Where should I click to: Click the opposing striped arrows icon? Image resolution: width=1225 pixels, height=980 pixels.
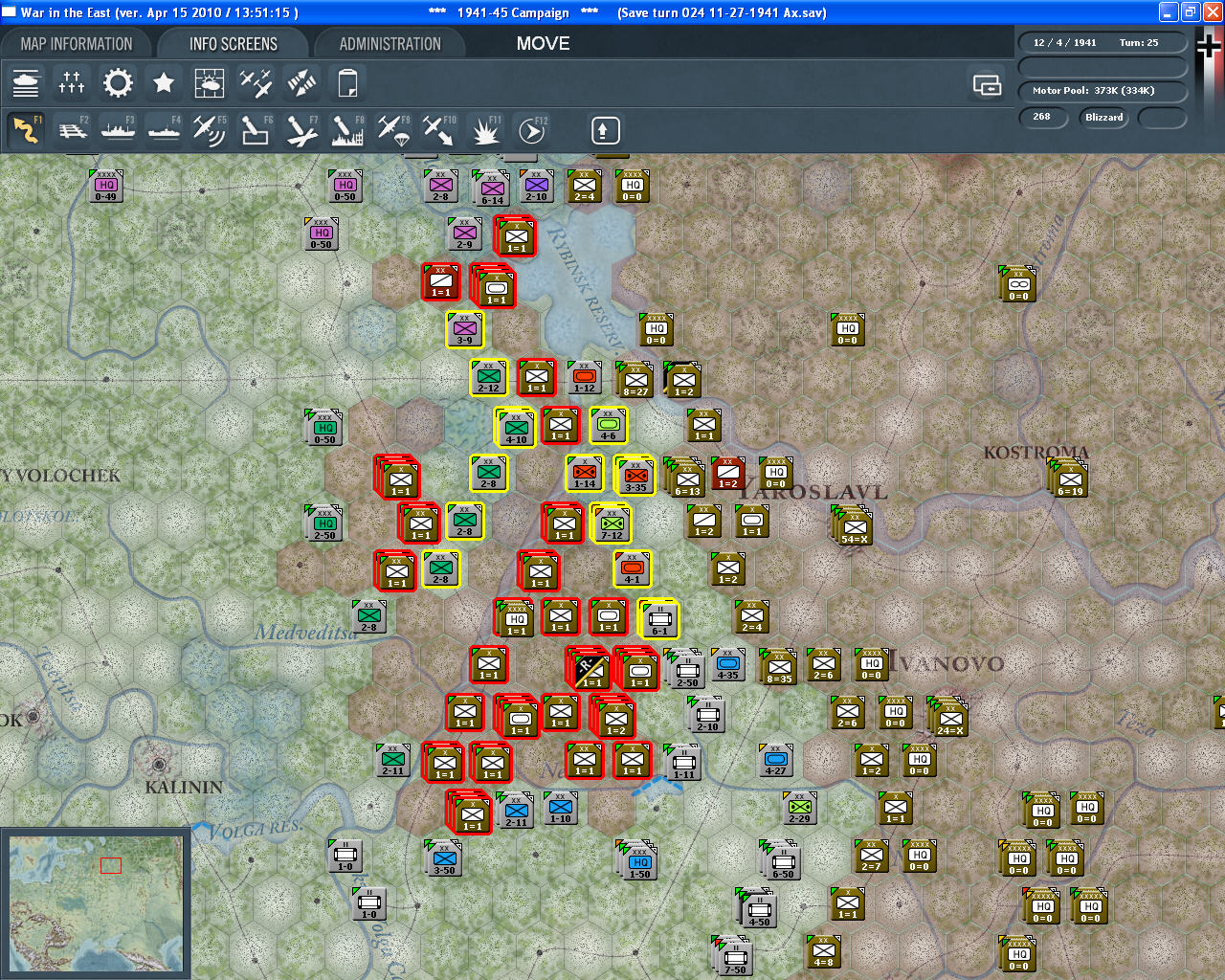click(x=301, y=83)
